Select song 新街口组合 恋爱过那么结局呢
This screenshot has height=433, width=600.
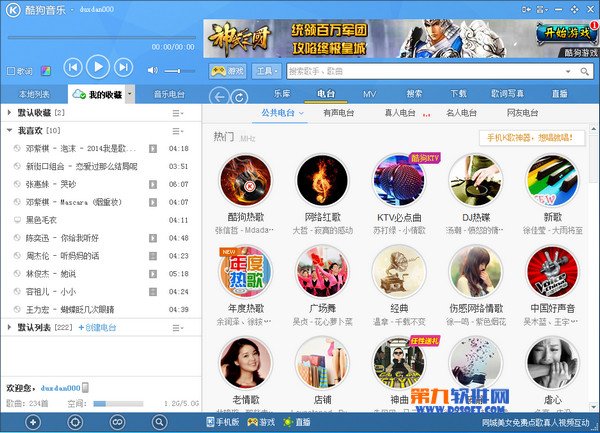(101, 166)
